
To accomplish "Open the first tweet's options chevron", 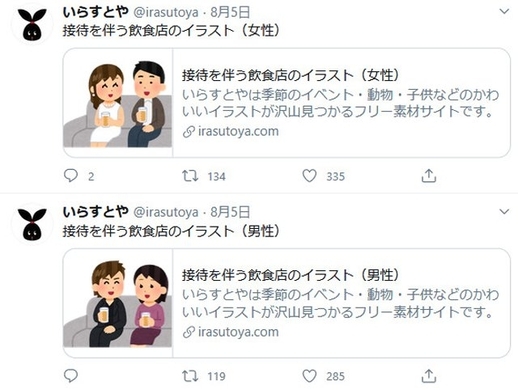I will 504,12.
